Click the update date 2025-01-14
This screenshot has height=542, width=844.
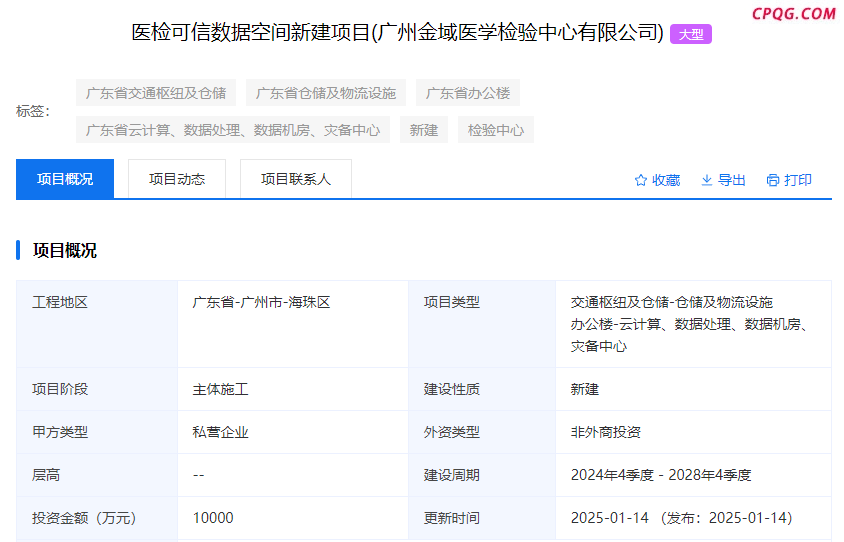(610, 518)
